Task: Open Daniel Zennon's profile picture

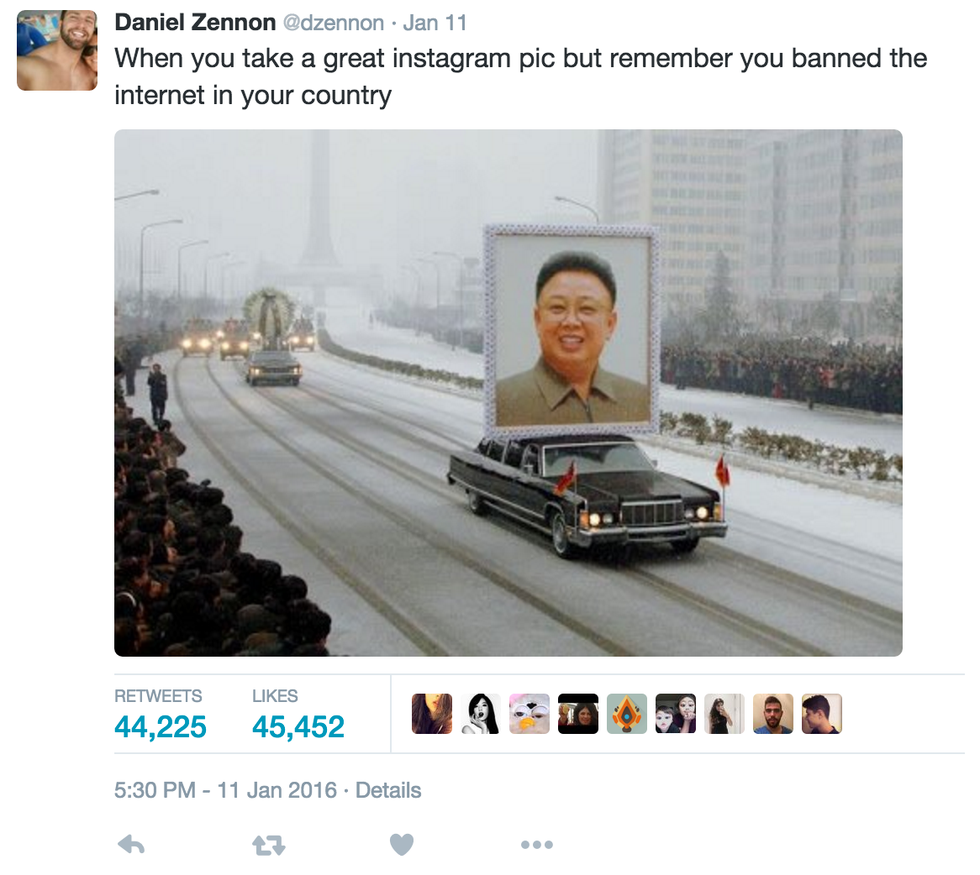Action: (x=57, y=51)
